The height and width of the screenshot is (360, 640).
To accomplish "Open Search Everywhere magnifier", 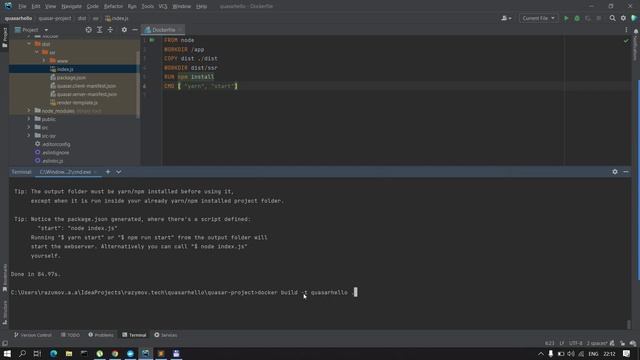I will (x=613, y=18).
